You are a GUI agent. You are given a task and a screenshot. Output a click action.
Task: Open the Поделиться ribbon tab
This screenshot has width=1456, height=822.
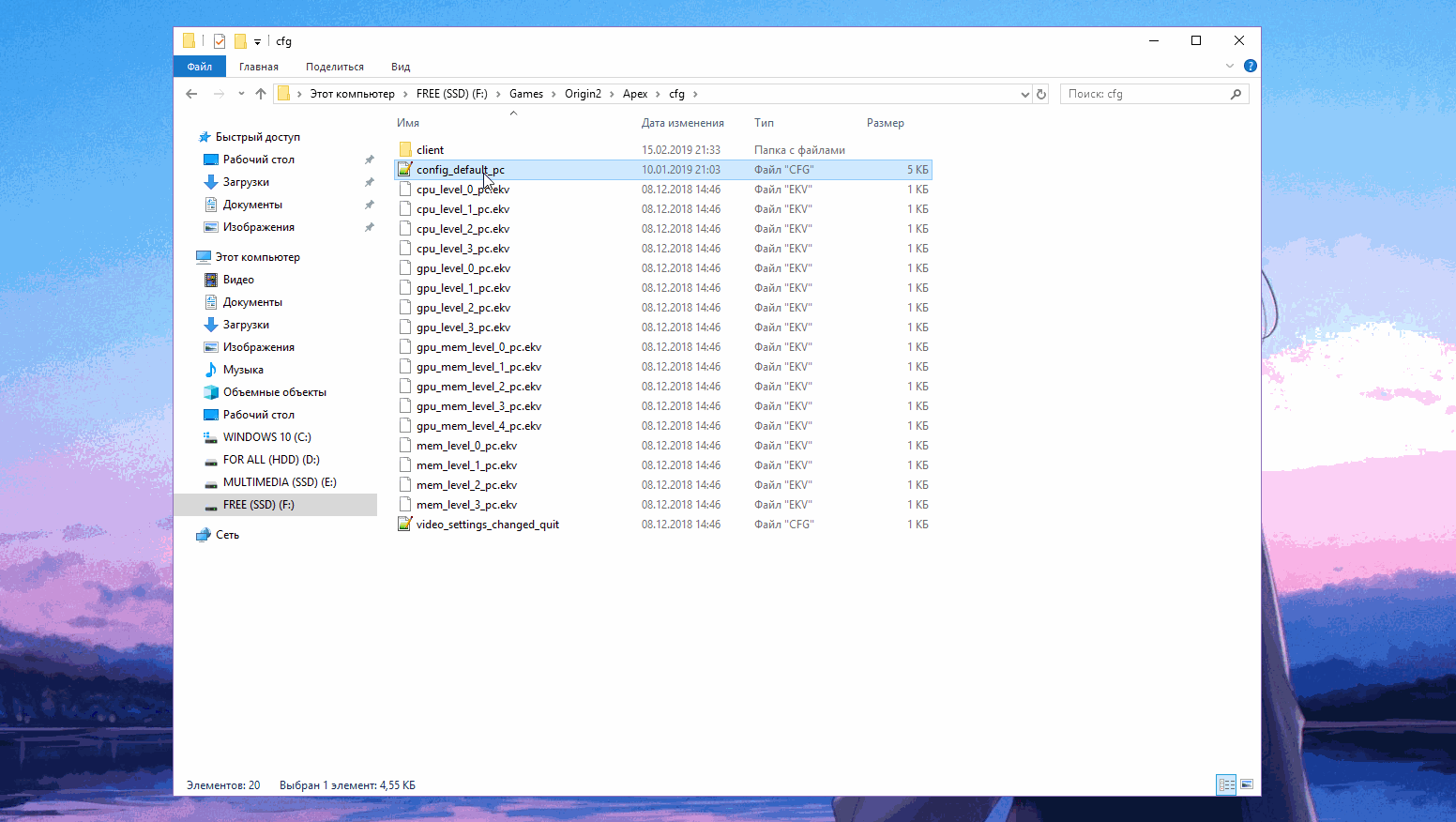tap(334, 67)
